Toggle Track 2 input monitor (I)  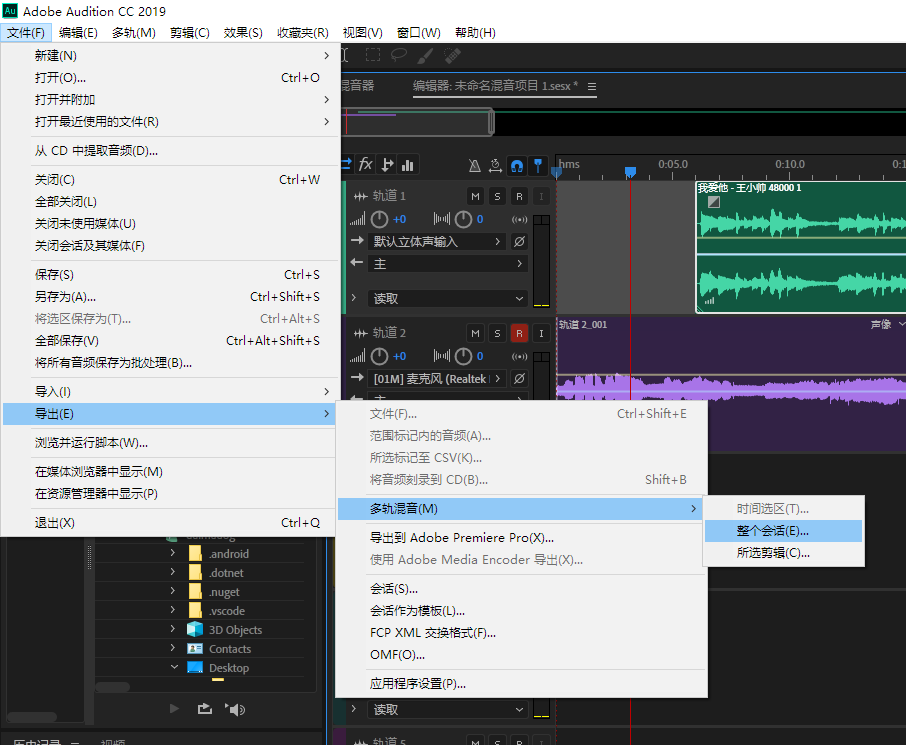(541, 333)
